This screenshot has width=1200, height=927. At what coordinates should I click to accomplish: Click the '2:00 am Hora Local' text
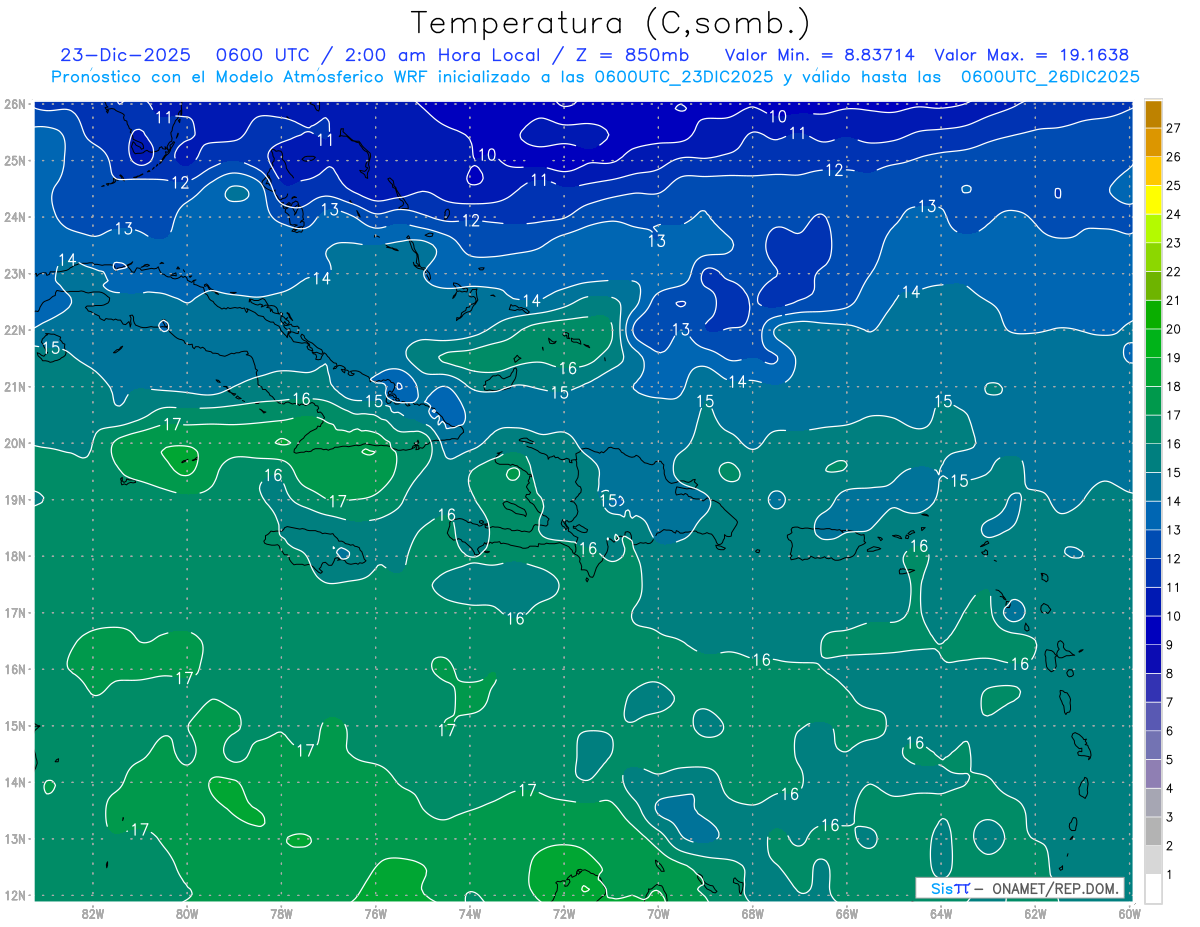coord(441,55)
